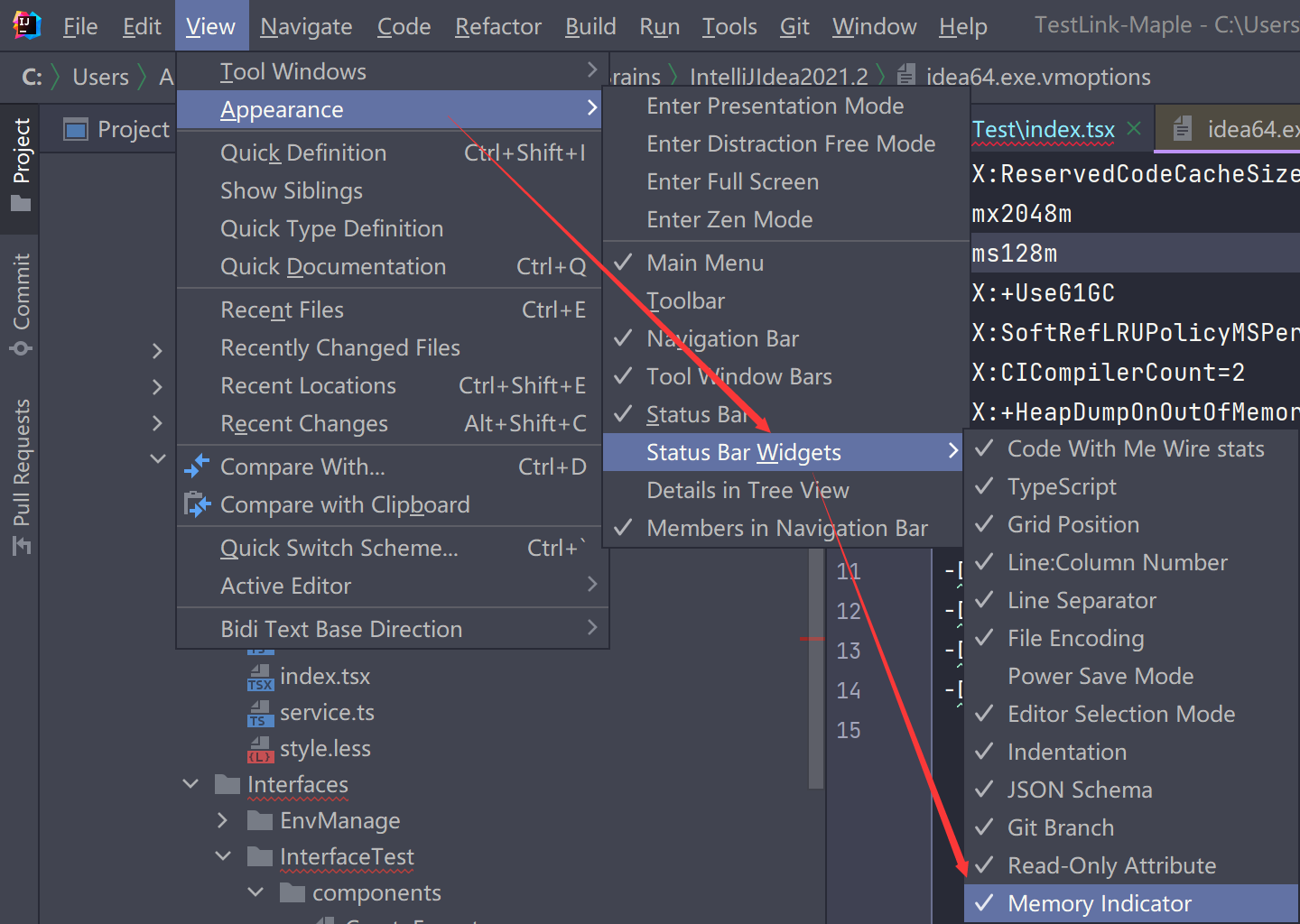
Task: Expand the EnvManage folder
Action: click(223, 820)
